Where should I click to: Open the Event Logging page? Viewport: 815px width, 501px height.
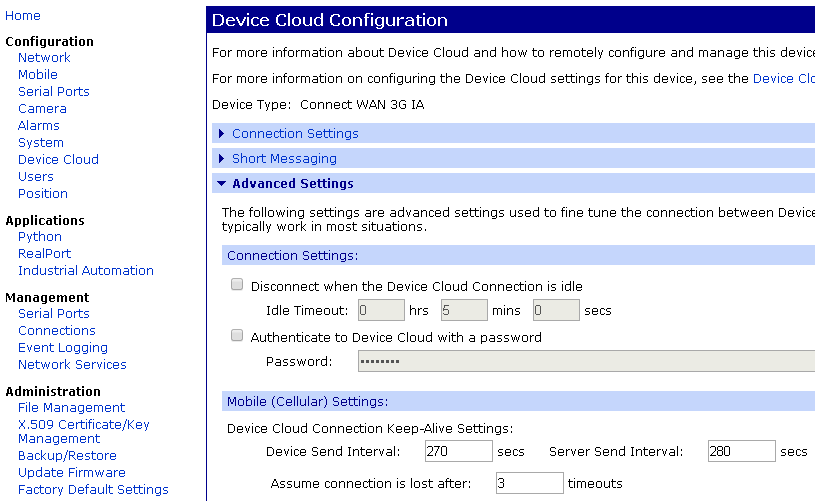[63, 348]
